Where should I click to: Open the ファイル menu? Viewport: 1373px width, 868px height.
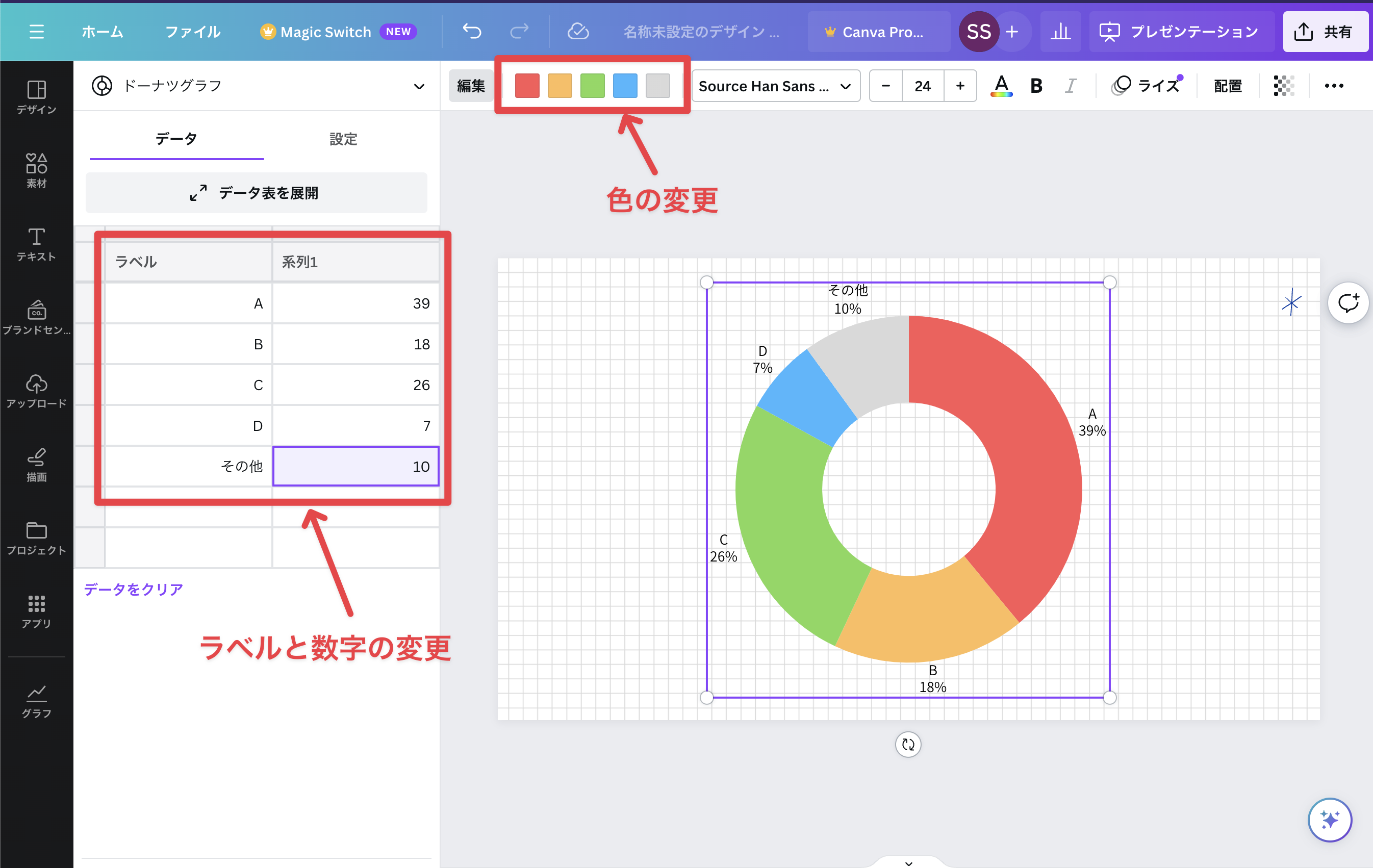tap(192, 32)
